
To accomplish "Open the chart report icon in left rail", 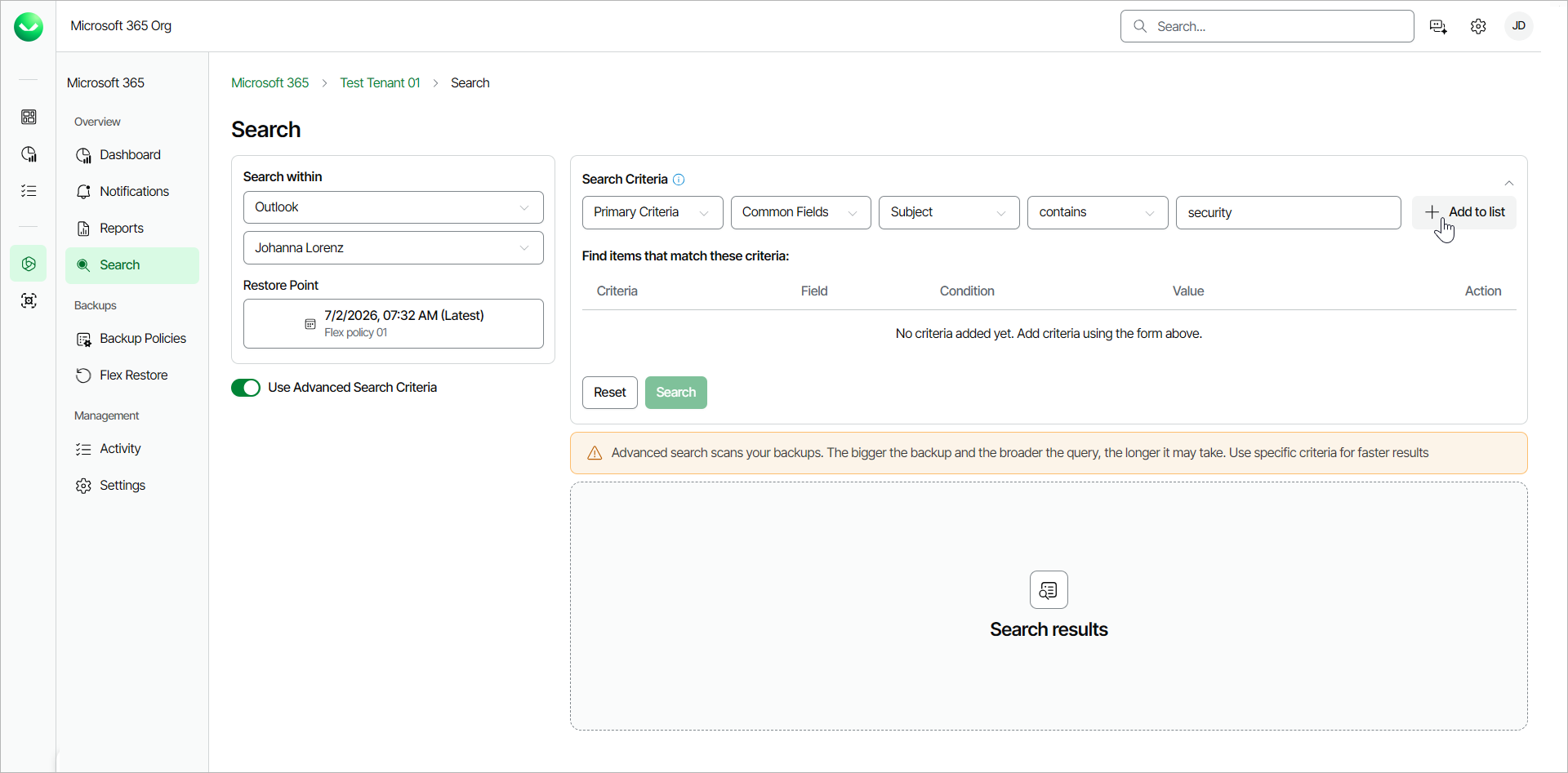I will tap(29, 154).
